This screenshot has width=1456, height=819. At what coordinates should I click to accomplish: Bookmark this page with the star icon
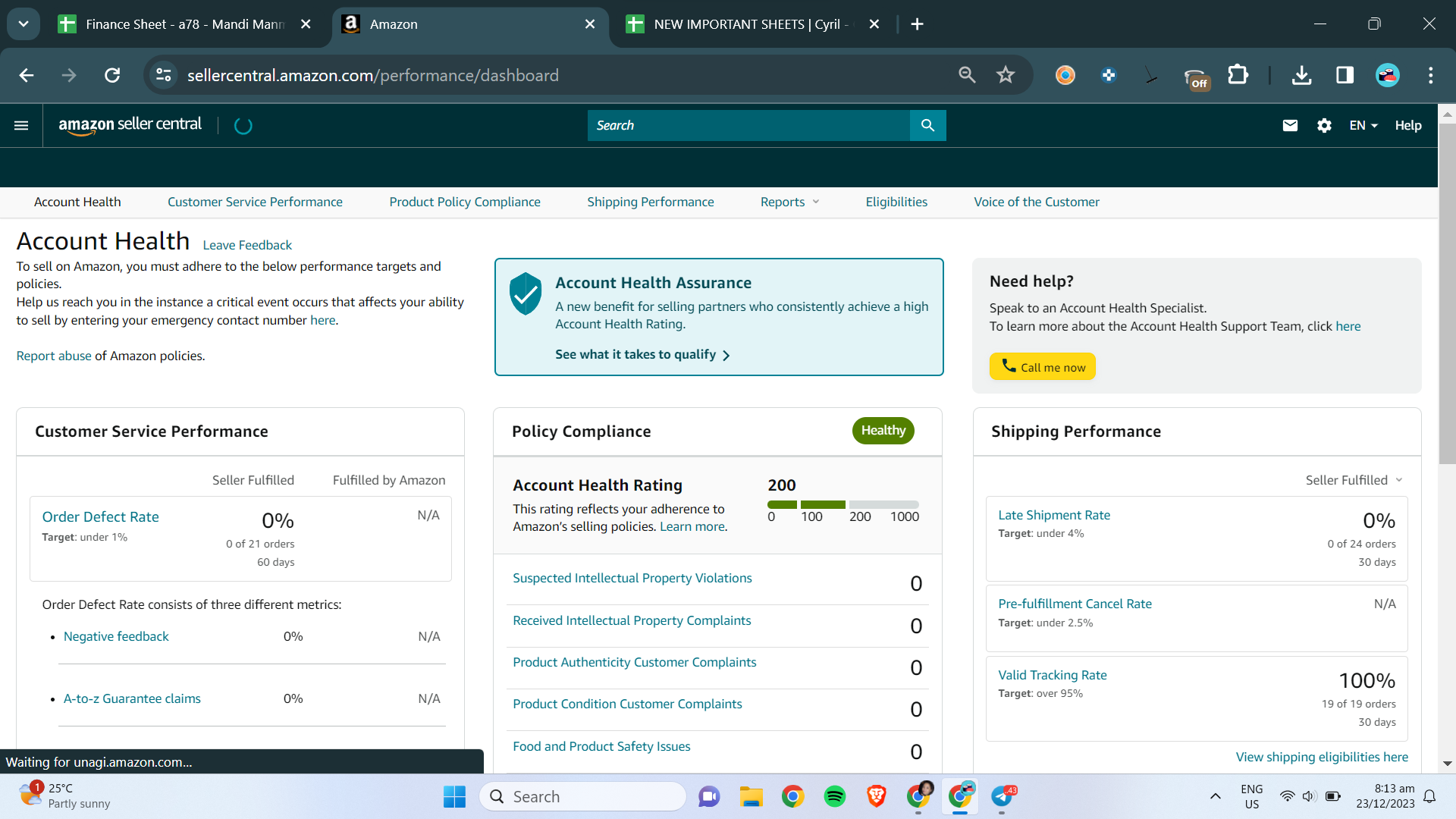pos(1006,75)
